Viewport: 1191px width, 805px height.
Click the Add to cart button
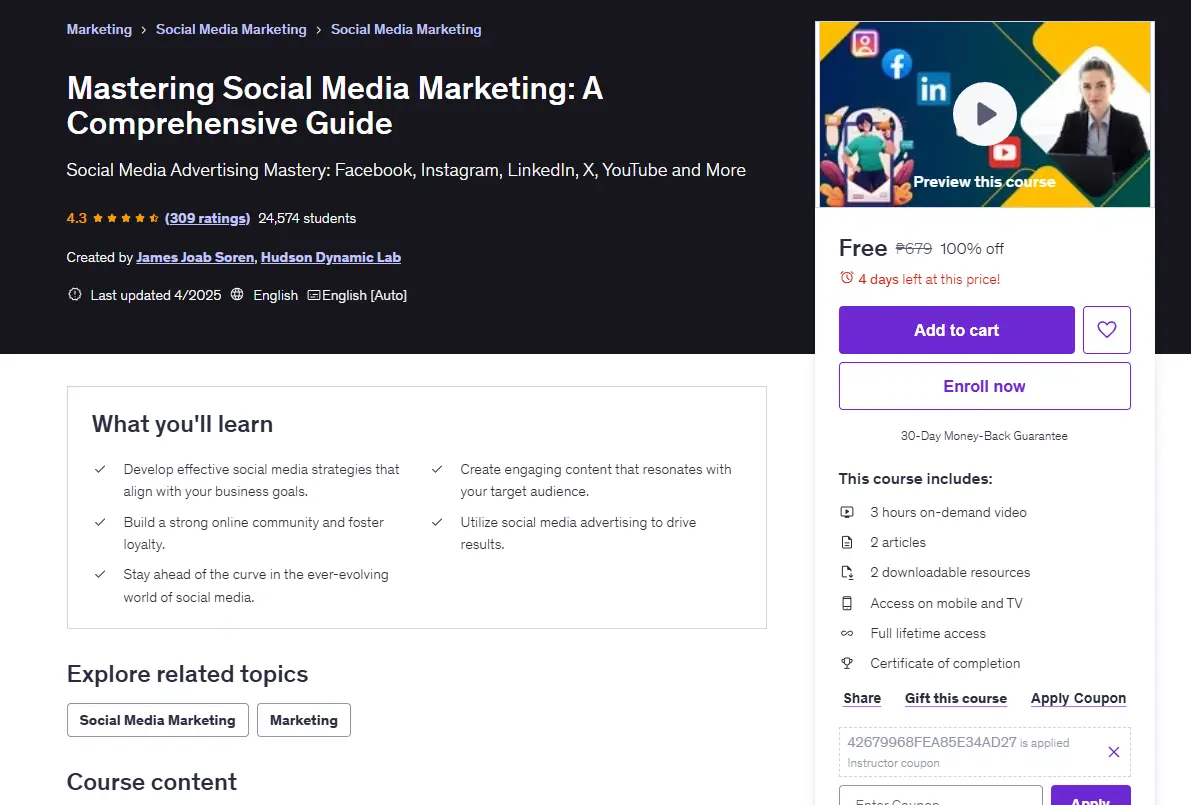tap(956, 330)
